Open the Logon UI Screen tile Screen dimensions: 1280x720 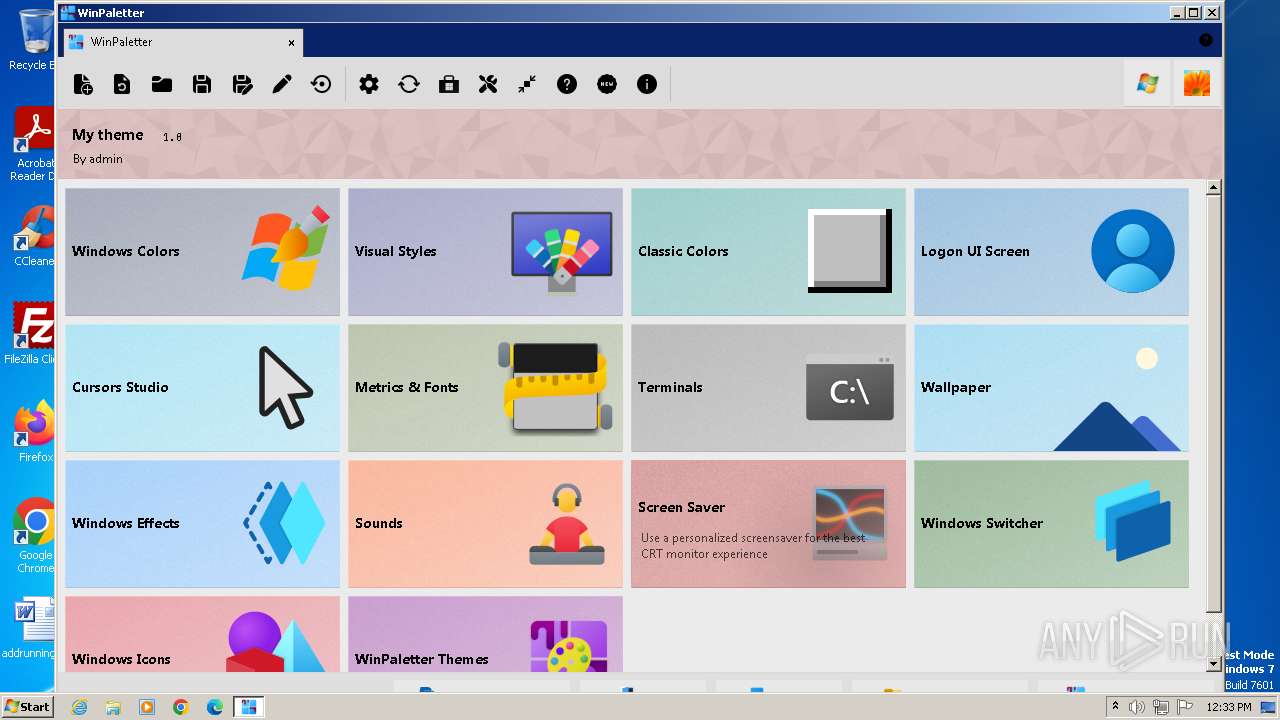1052,252
